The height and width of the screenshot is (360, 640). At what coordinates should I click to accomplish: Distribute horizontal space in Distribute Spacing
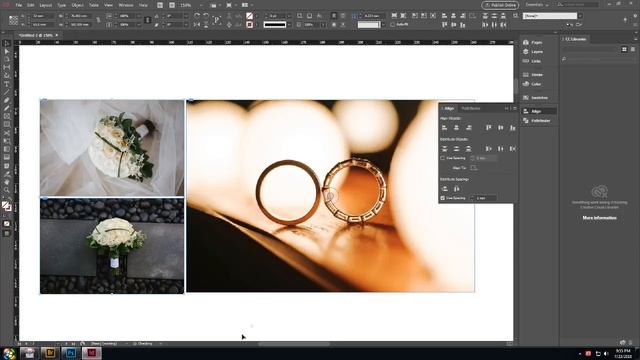click(x=456, y=189)
